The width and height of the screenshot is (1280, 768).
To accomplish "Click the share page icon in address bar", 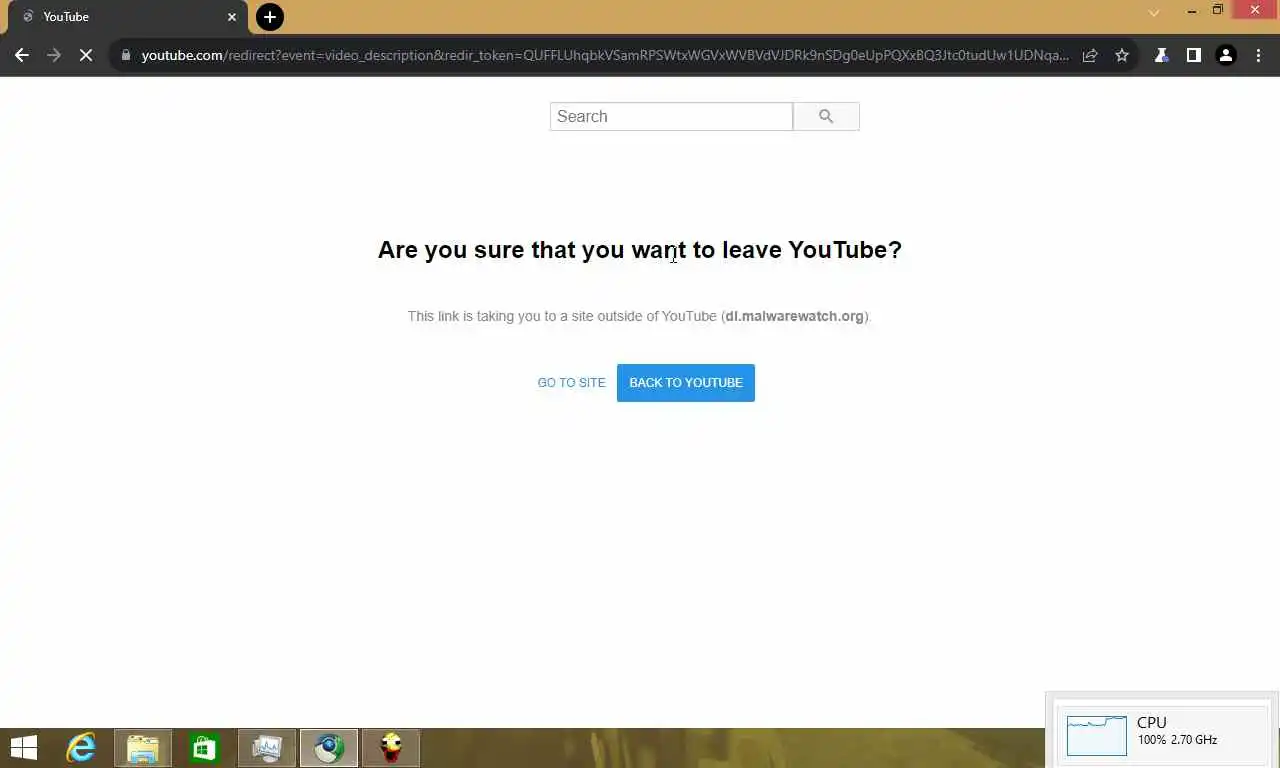I will pos(1090,56).
